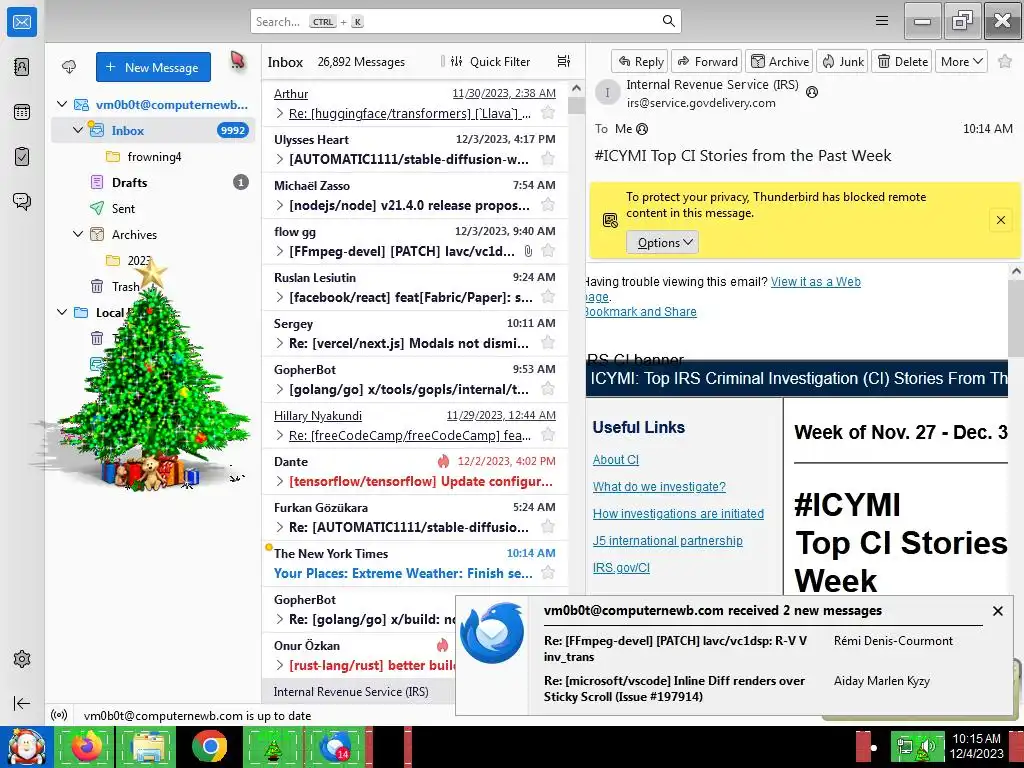Screen dimensions: 1024x768
Task: Click the Thunderbird taskbar icon
Action: [335, 746]
